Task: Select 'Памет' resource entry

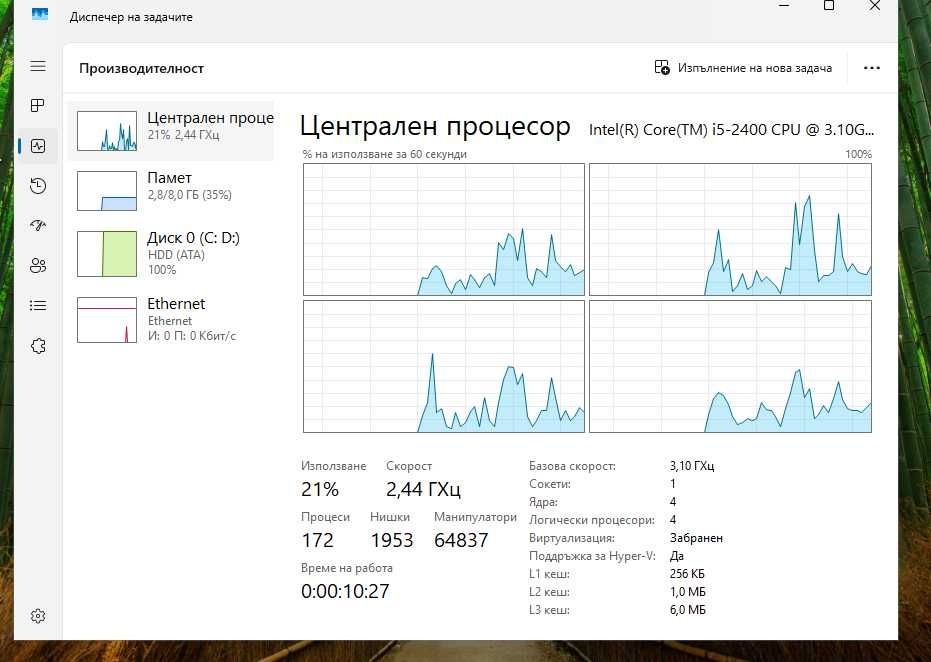Action: click(x=171, y=191)
